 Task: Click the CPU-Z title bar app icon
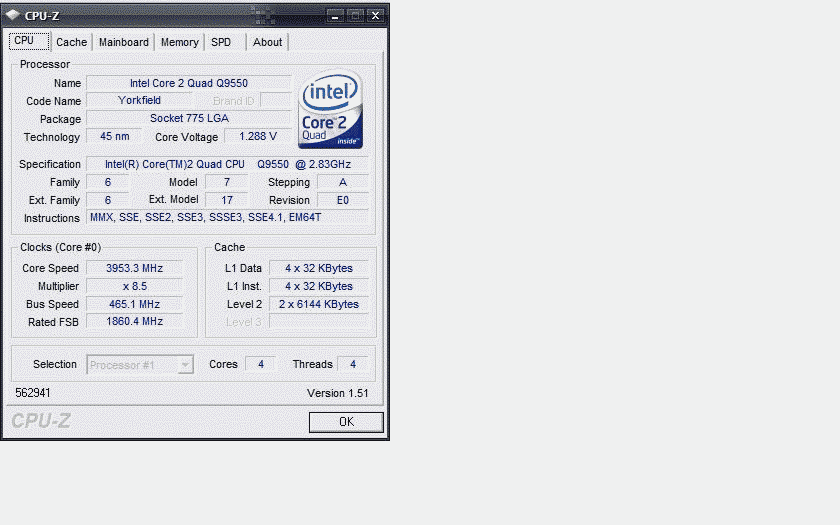click(x=13, y=15)
